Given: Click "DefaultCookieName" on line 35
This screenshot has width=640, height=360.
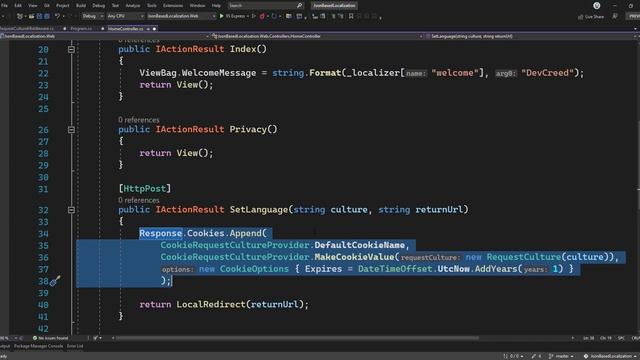Looking at the screenshot, I should click(x=359, y=245).
